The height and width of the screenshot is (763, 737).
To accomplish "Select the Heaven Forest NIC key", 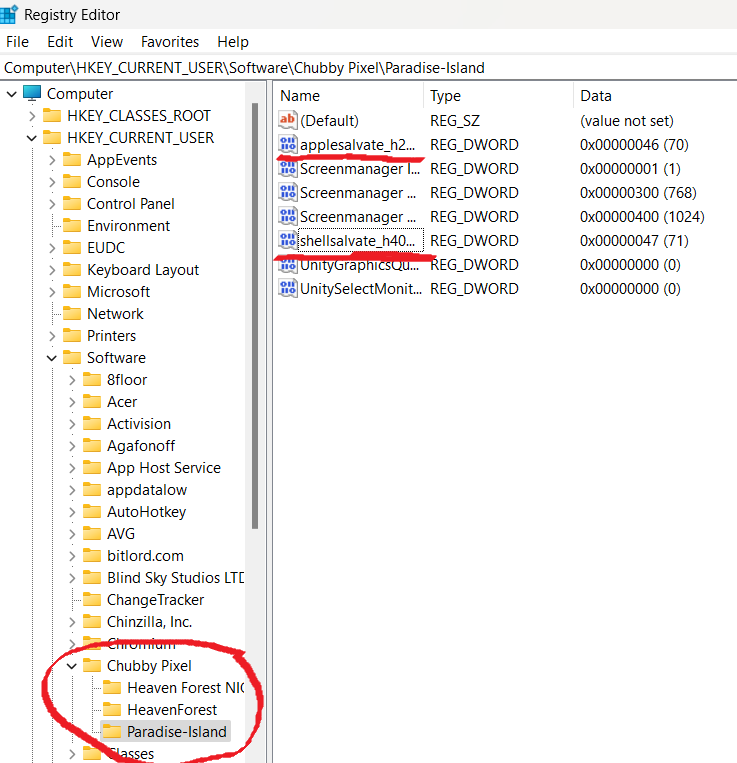I will [185, 688].
